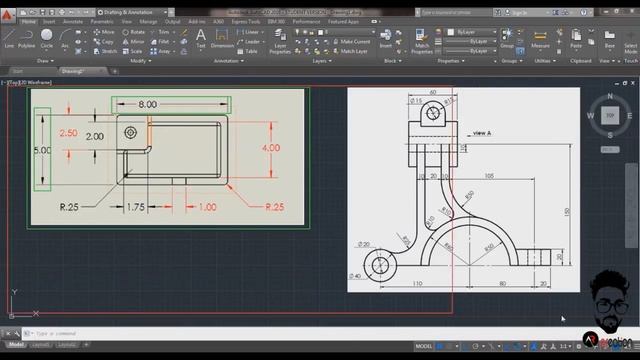Open Layer Properties manager

280,41
